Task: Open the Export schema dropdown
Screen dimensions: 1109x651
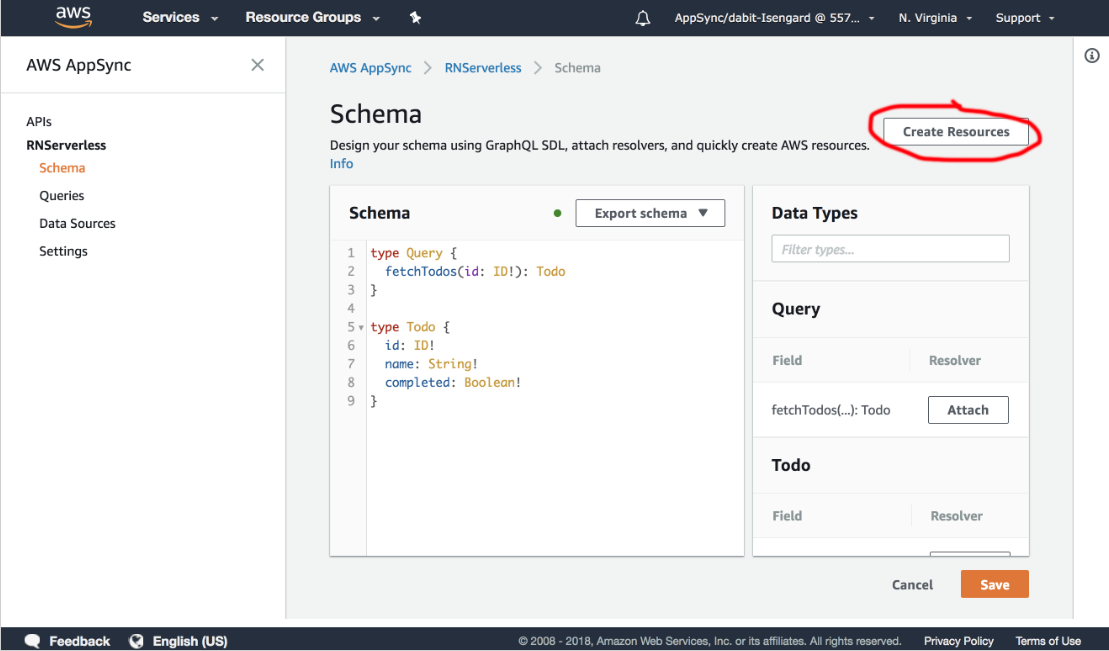Action: [650, 213]
